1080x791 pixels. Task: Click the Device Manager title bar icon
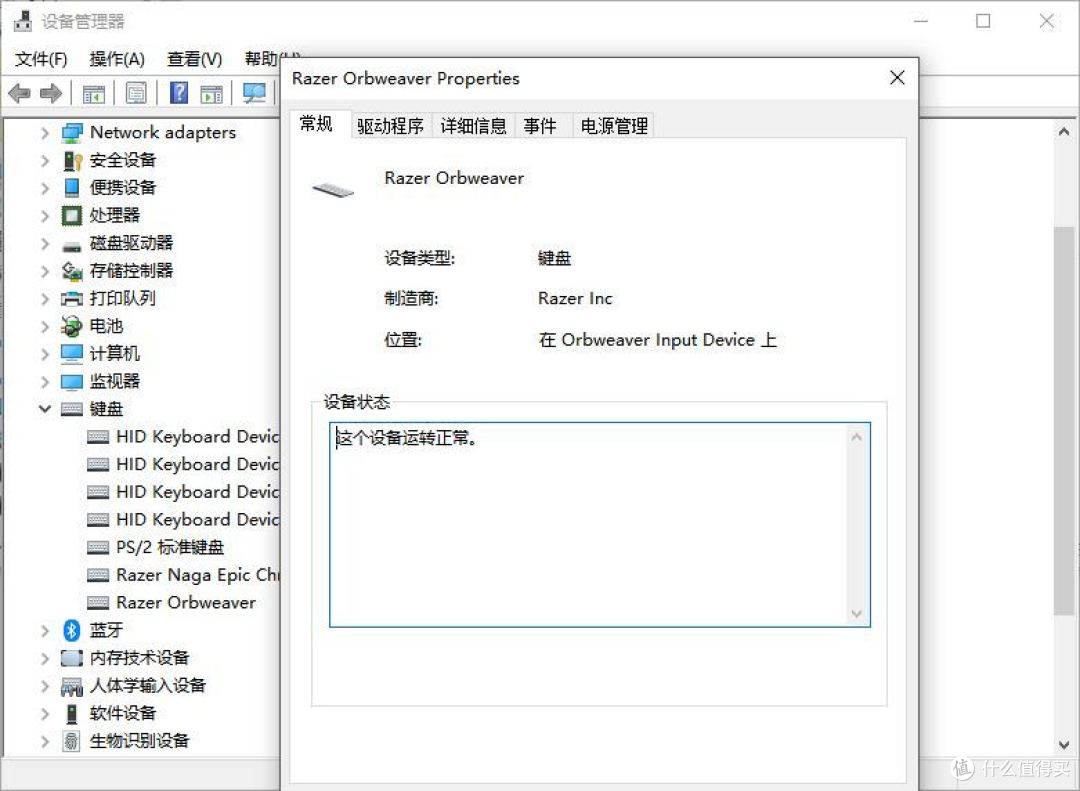click(x=23, y=21)
